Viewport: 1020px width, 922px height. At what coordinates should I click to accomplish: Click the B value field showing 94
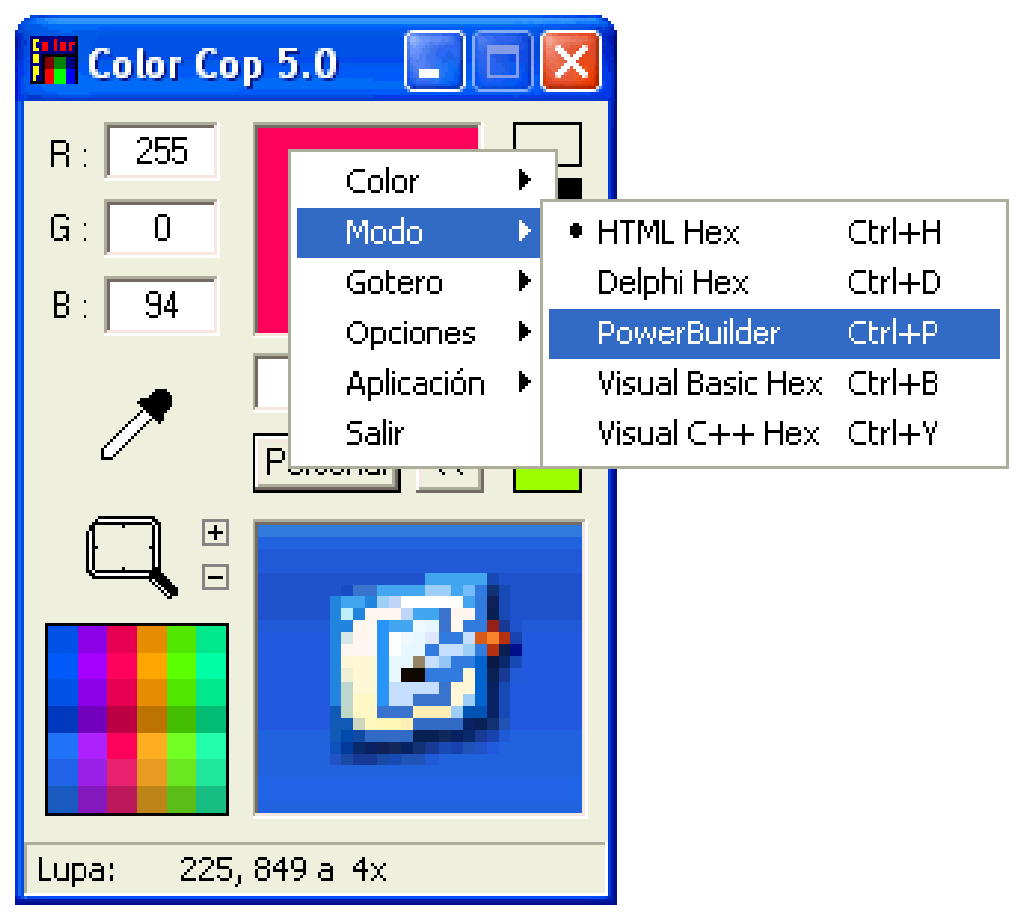[161, 305]
